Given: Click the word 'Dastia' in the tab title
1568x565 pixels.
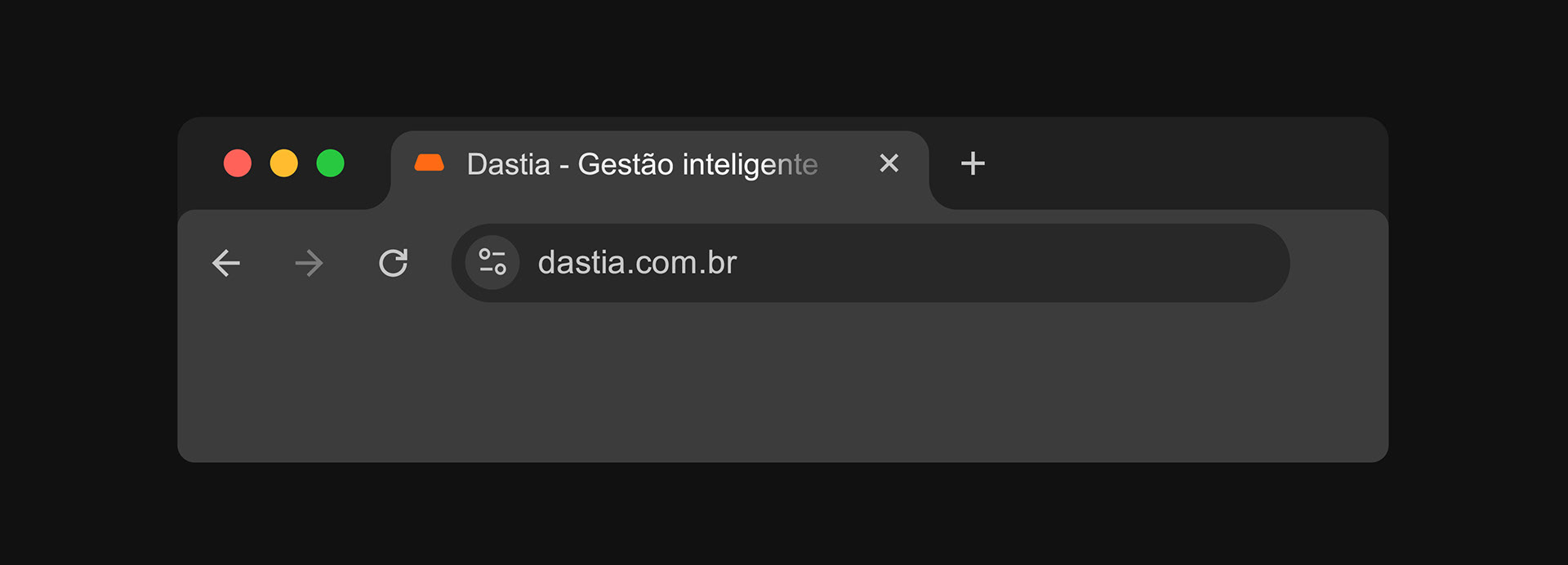Looking at the screenshot, I should pos(508,165).
